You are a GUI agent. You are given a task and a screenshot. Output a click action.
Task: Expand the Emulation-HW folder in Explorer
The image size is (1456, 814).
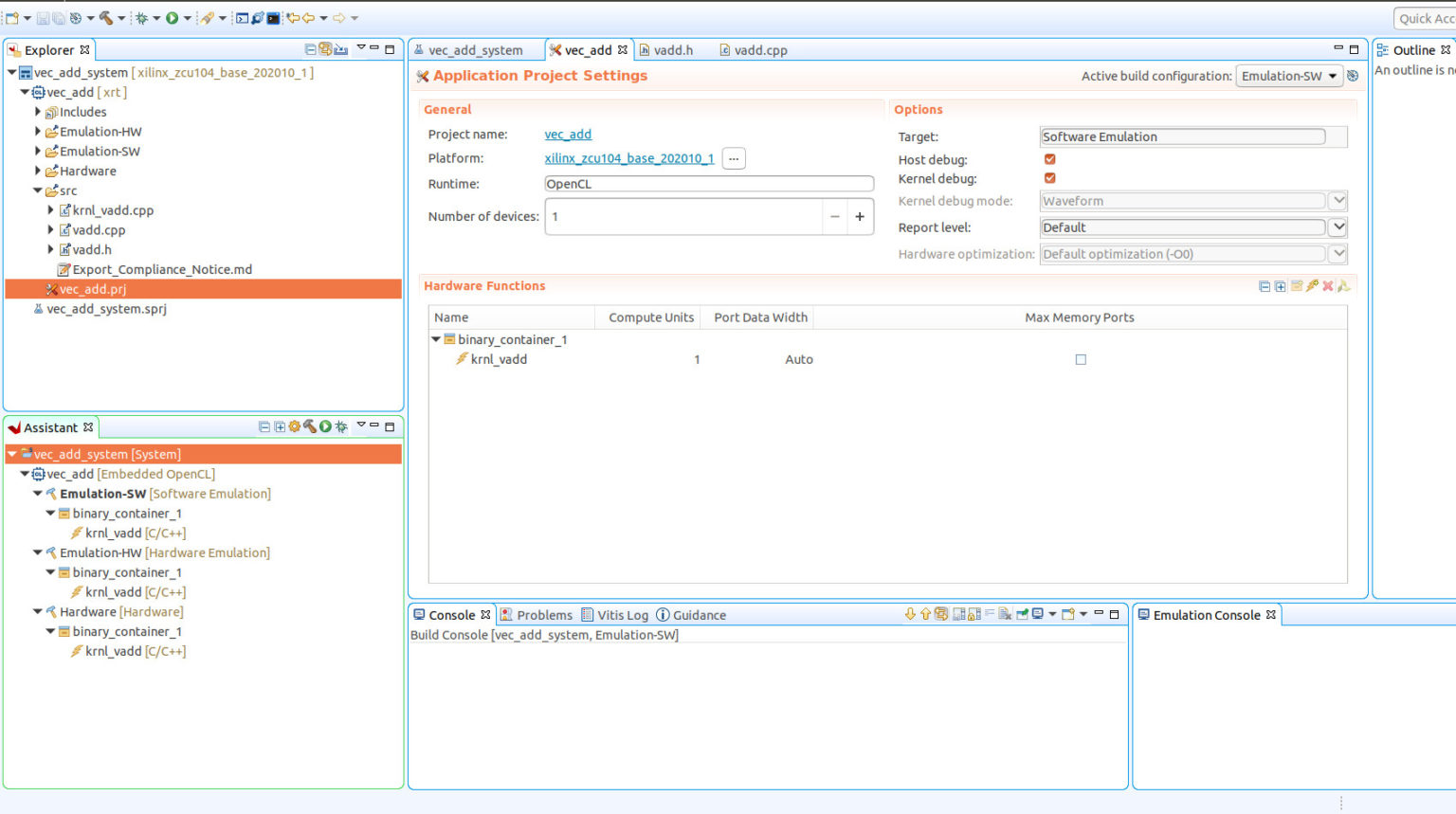point(38,132)
